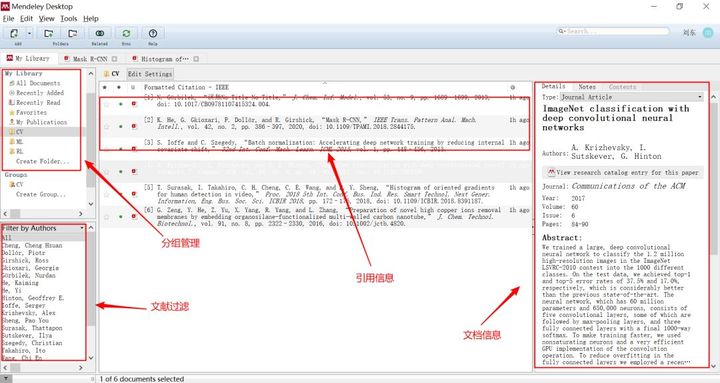The height and width of the screenshot is (383, 720).
Task: Click the Edit Settings button
Action: click(x=150, y=73)
